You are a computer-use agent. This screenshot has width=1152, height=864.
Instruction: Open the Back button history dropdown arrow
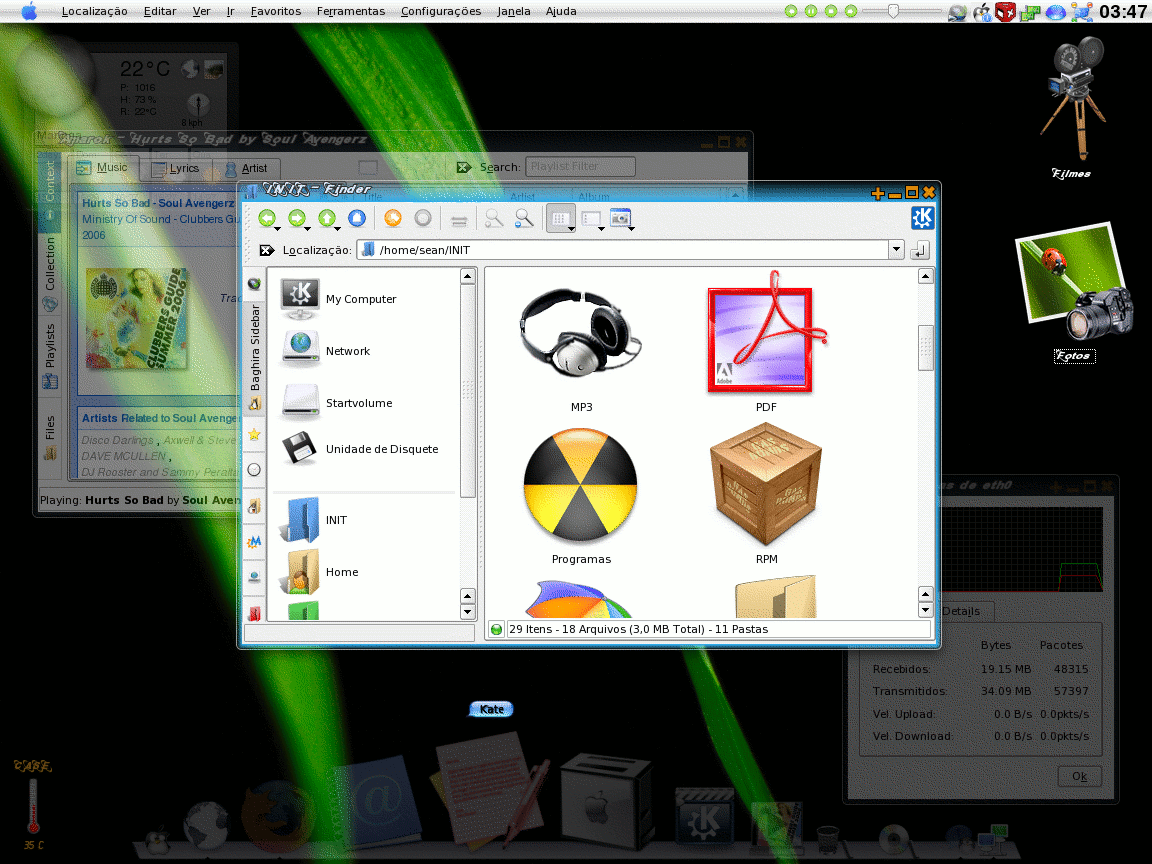coord(278,229)
